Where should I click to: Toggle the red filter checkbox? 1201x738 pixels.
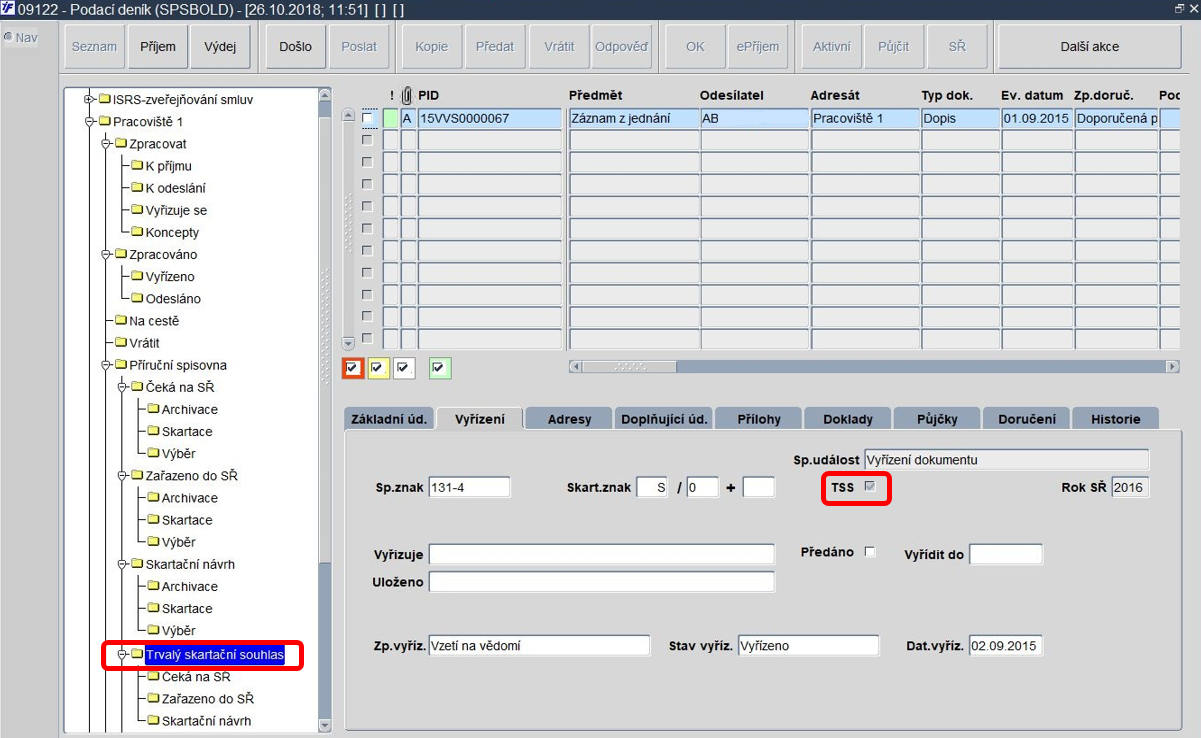pos(352,369)
